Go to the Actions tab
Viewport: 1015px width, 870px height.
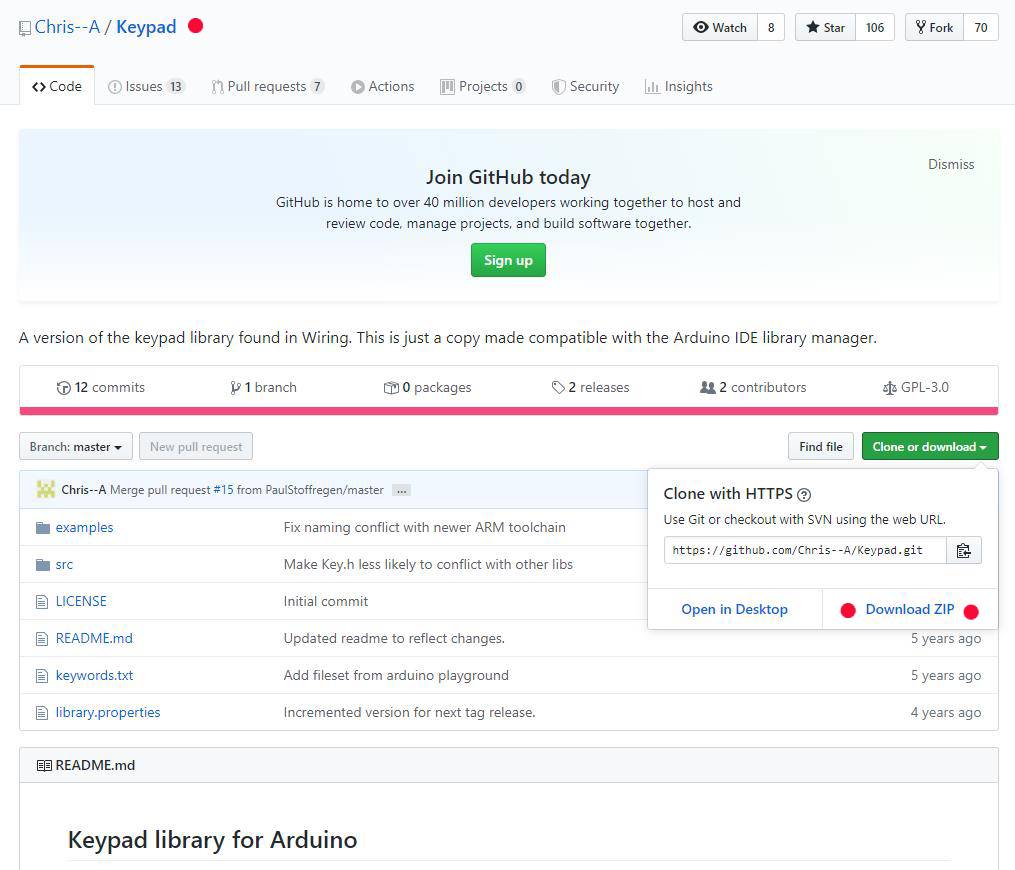[x=383, y=87]
